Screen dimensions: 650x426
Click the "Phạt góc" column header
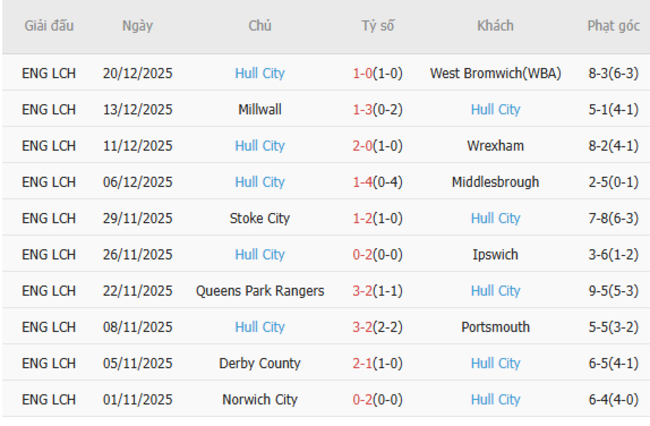[612, 26]
